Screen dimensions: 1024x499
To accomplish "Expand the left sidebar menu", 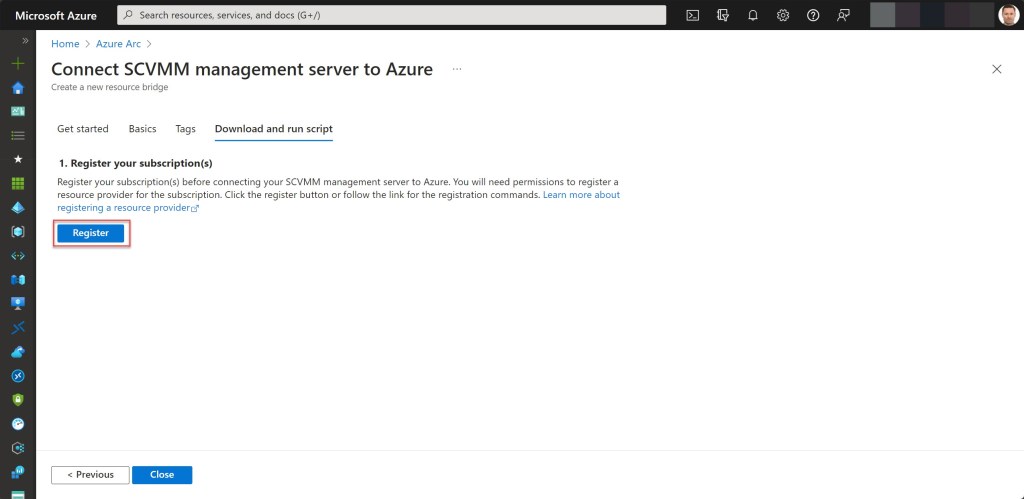I will 25,41.
